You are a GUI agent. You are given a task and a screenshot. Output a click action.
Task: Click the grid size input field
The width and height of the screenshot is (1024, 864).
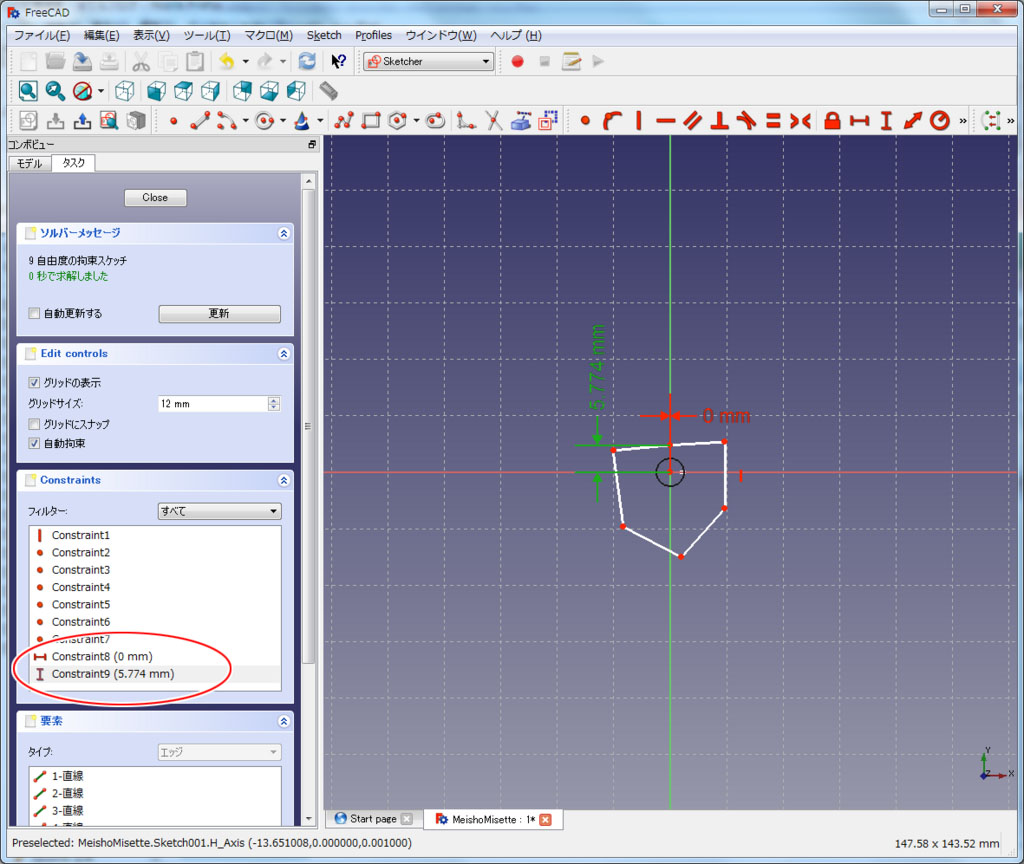click(x=214, y=404)
